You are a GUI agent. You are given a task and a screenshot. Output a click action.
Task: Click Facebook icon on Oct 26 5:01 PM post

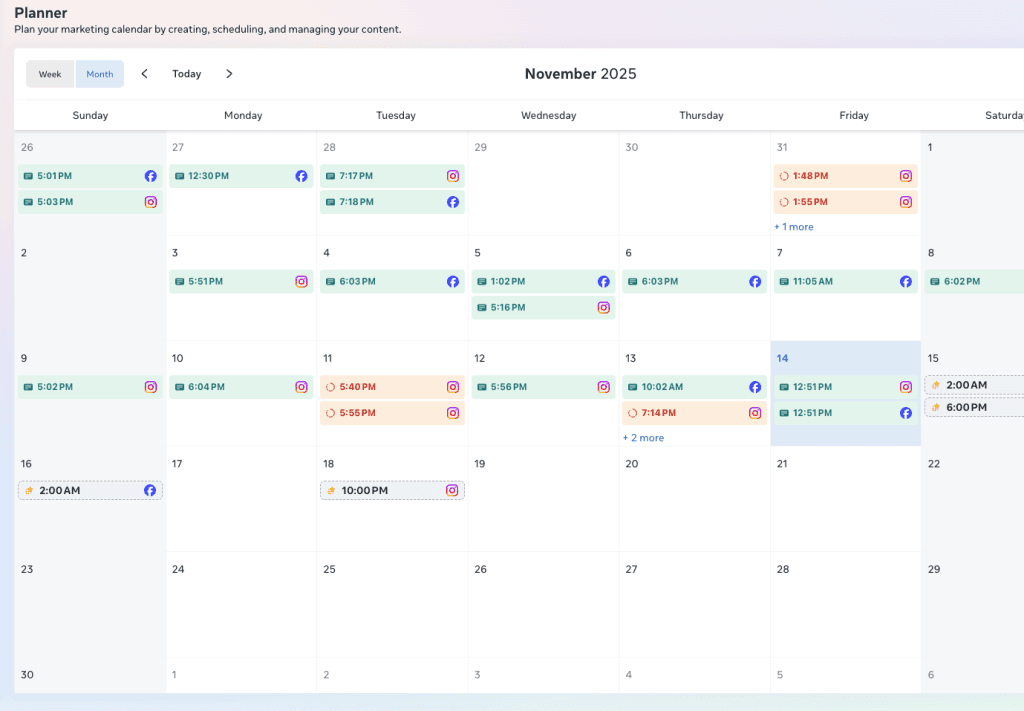click(150, 176)
